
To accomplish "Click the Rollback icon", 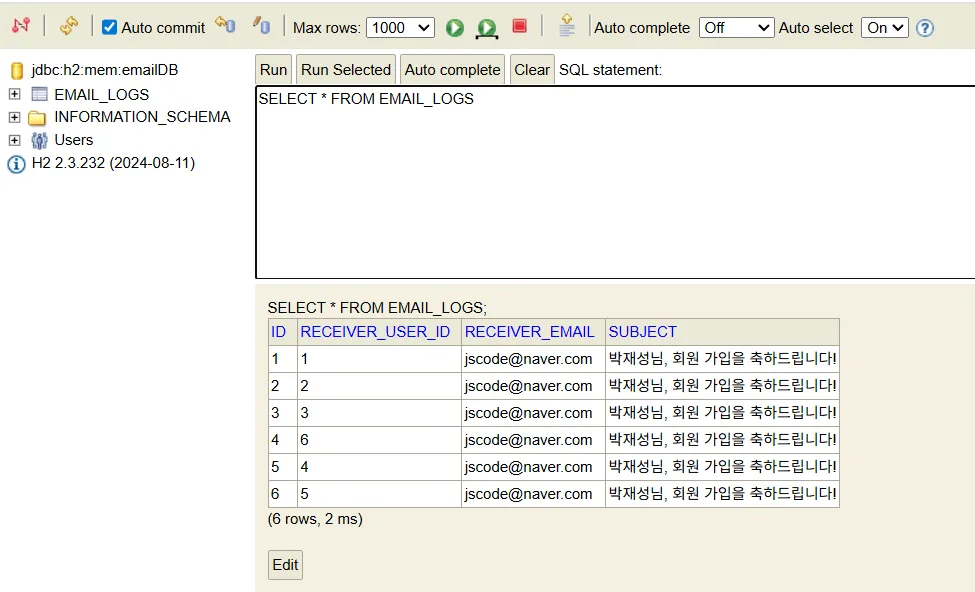I will (x=225, y=25).
